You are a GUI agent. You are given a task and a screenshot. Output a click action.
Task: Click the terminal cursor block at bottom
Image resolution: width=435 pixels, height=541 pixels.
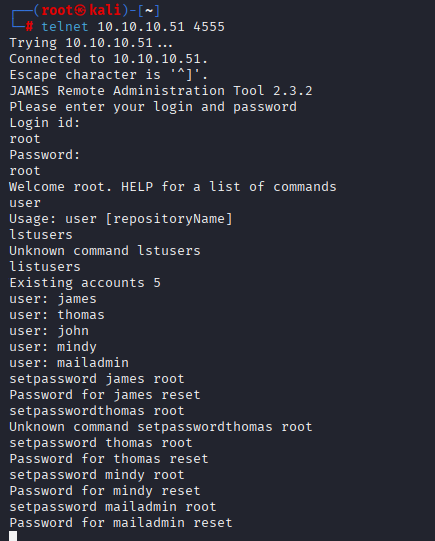point(13,536)
